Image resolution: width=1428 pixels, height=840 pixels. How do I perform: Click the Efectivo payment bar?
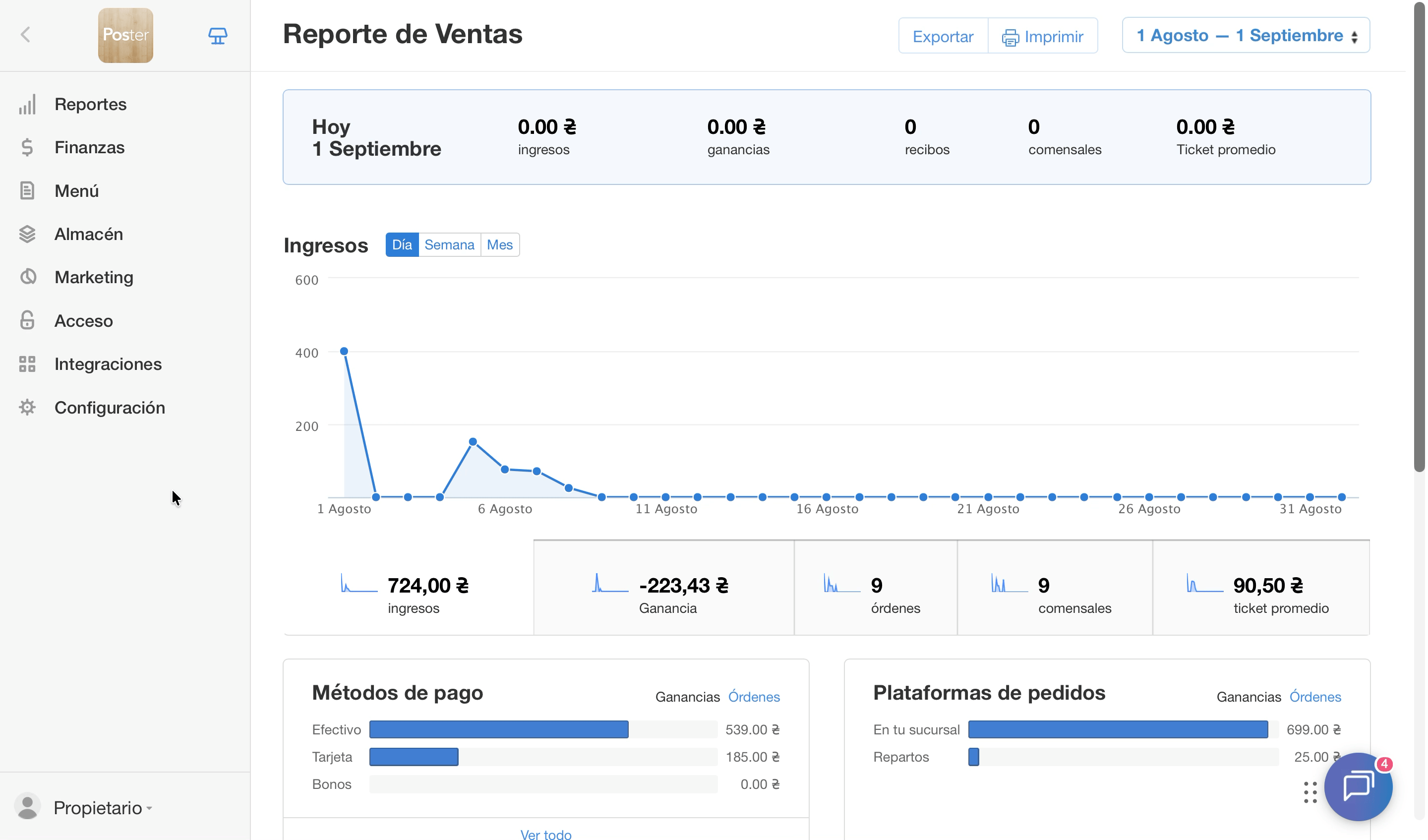[x=499, y=729]
